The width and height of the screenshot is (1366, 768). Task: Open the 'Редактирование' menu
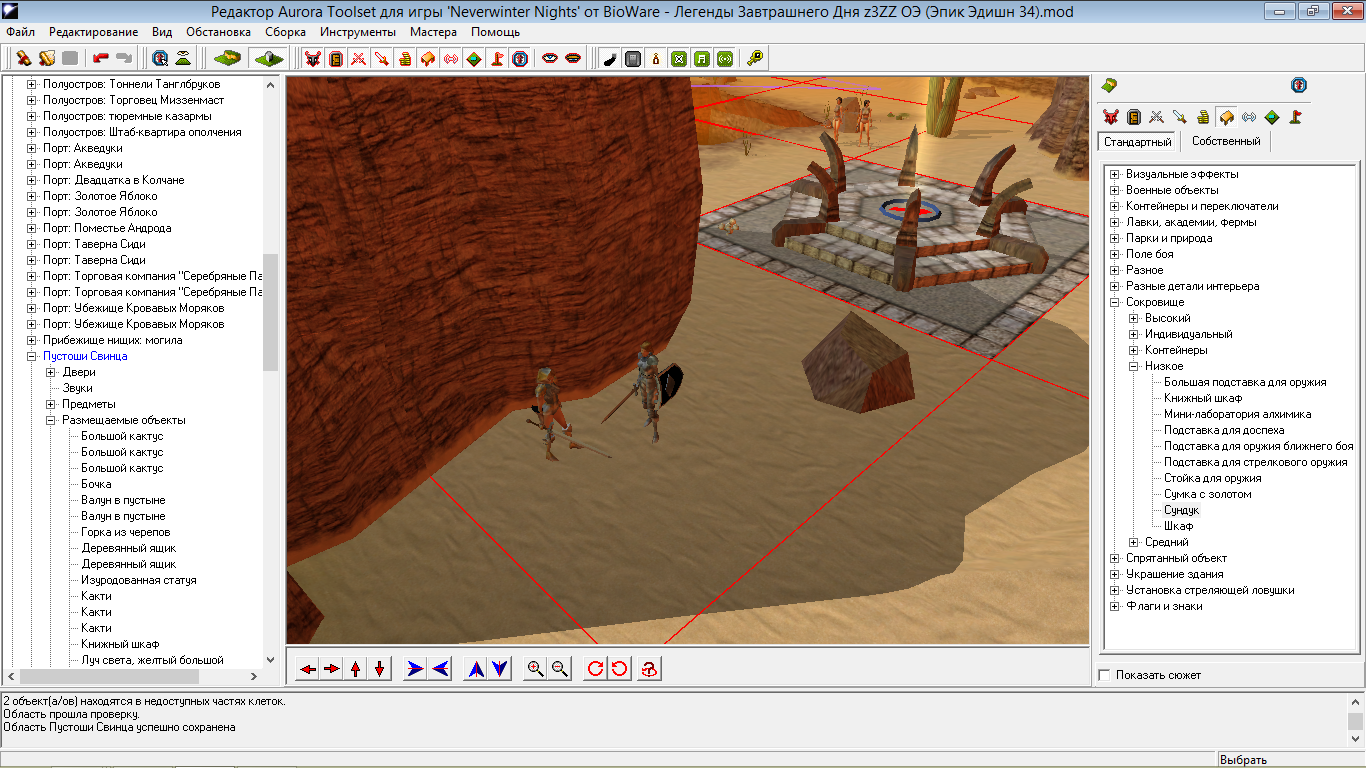coord(94,32)
